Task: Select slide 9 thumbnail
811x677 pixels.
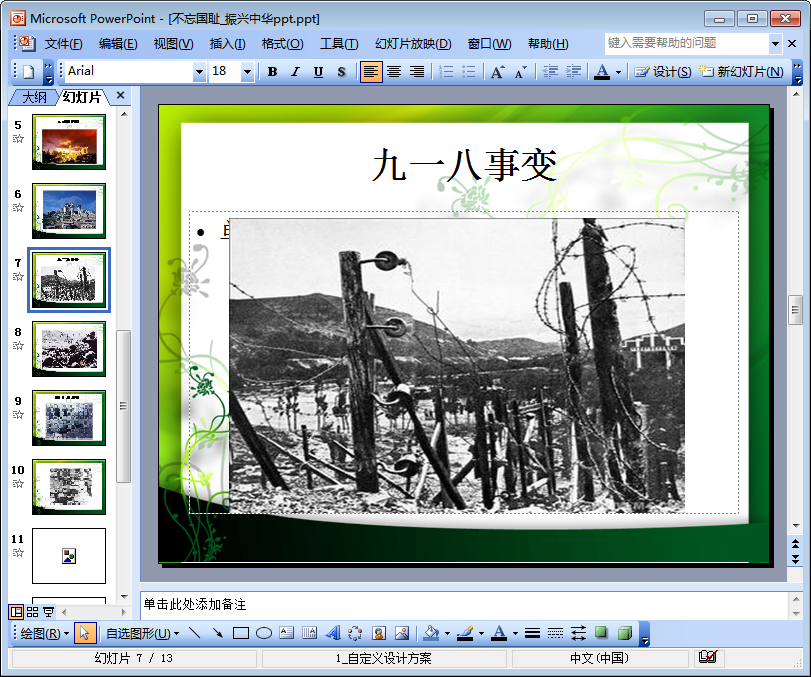Action: click(69, 418)
